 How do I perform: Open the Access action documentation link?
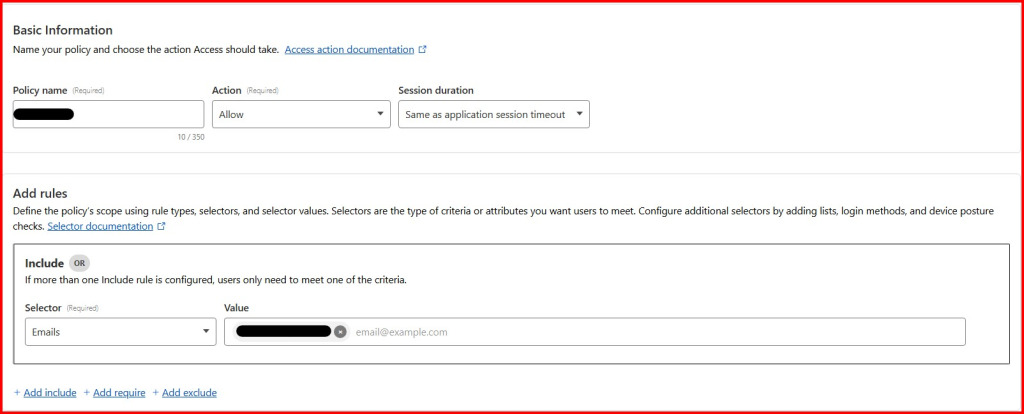coord(349,49)
